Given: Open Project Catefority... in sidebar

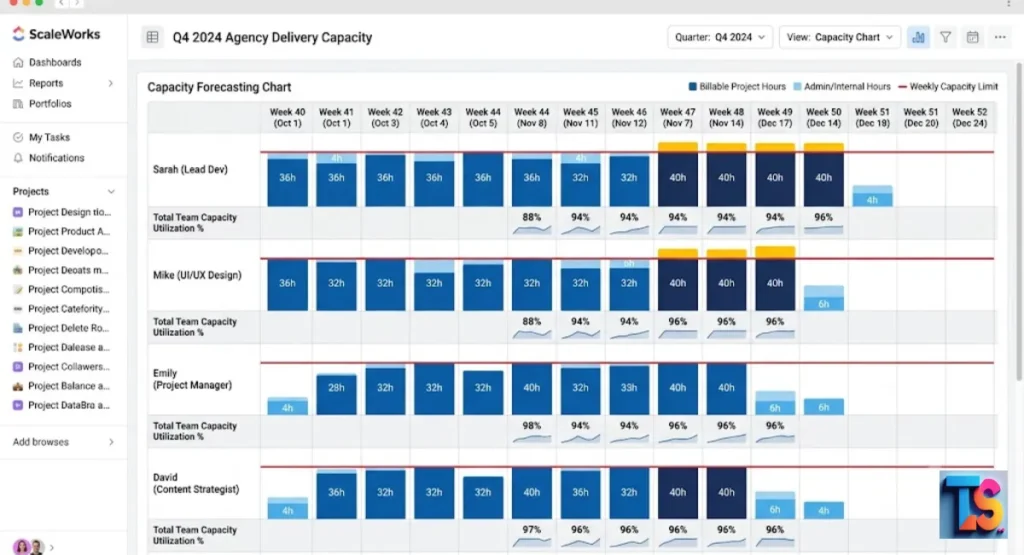Looking at the screenshot, I should (x=69, y=309).
